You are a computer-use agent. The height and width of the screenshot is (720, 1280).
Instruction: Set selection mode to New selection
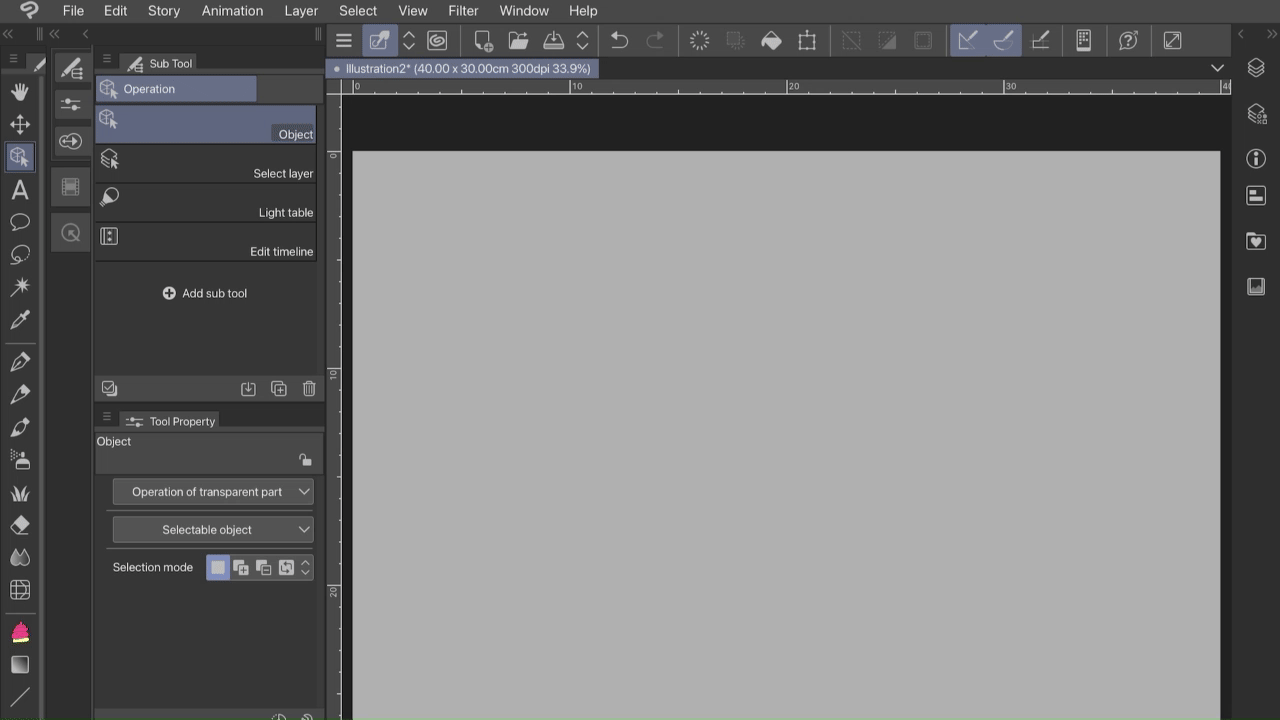click(x=218, y=568)
